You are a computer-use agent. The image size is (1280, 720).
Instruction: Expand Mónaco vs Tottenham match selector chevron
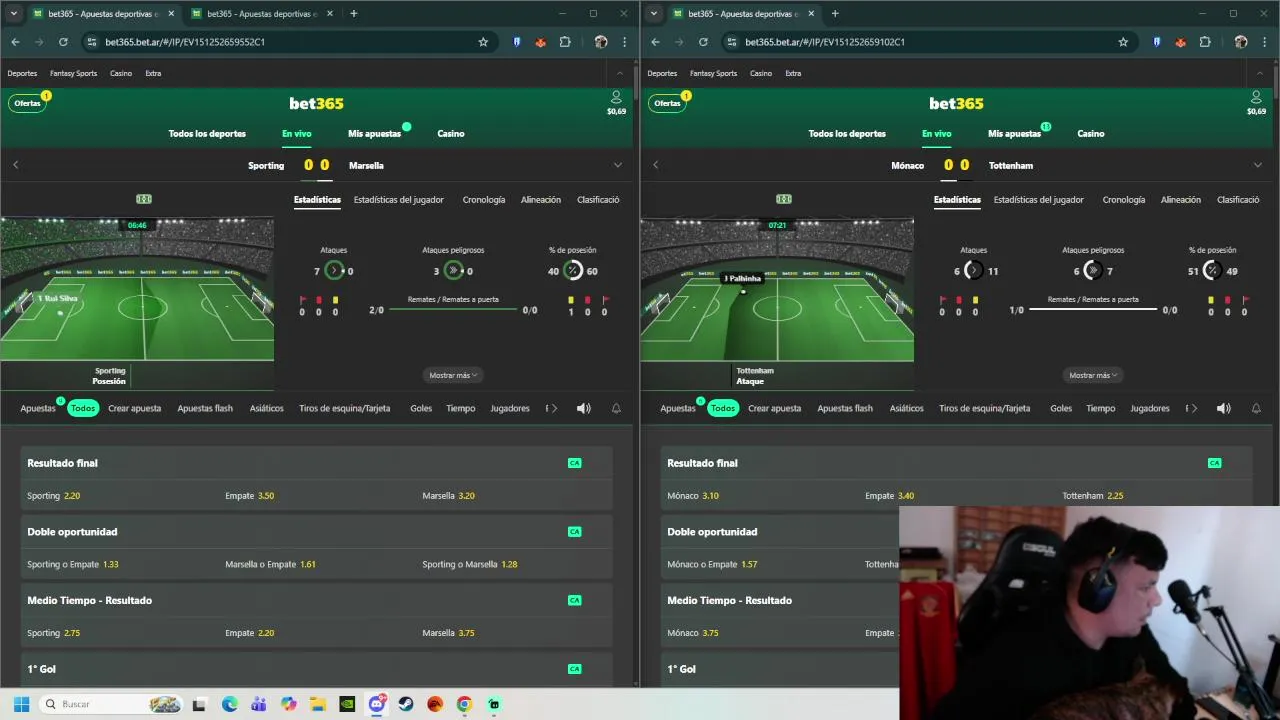[1257, 165]
